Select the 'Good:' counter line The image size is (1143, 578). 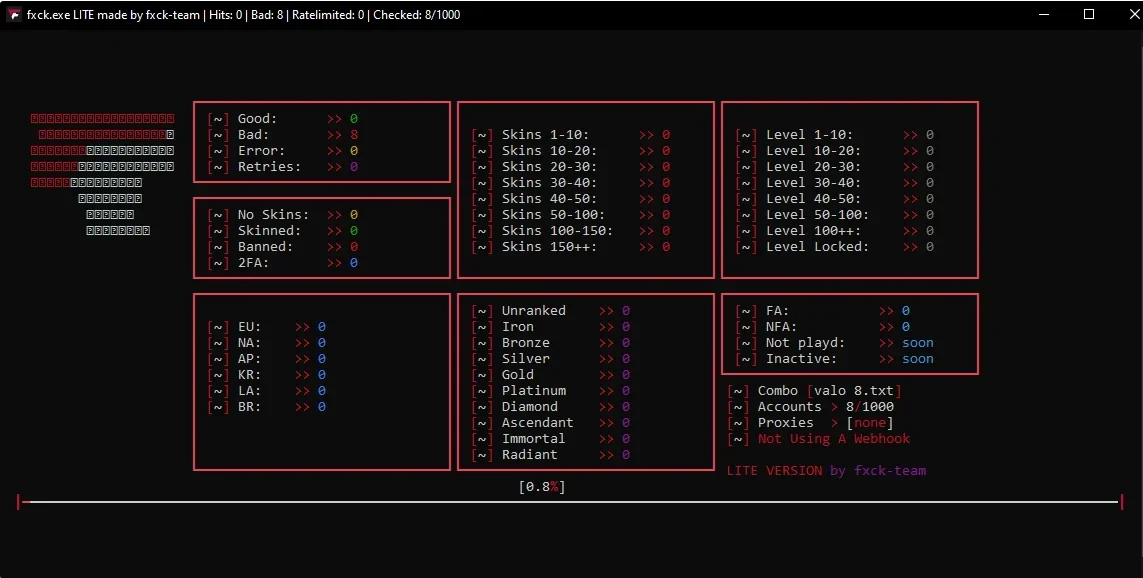tap(283, 119)
